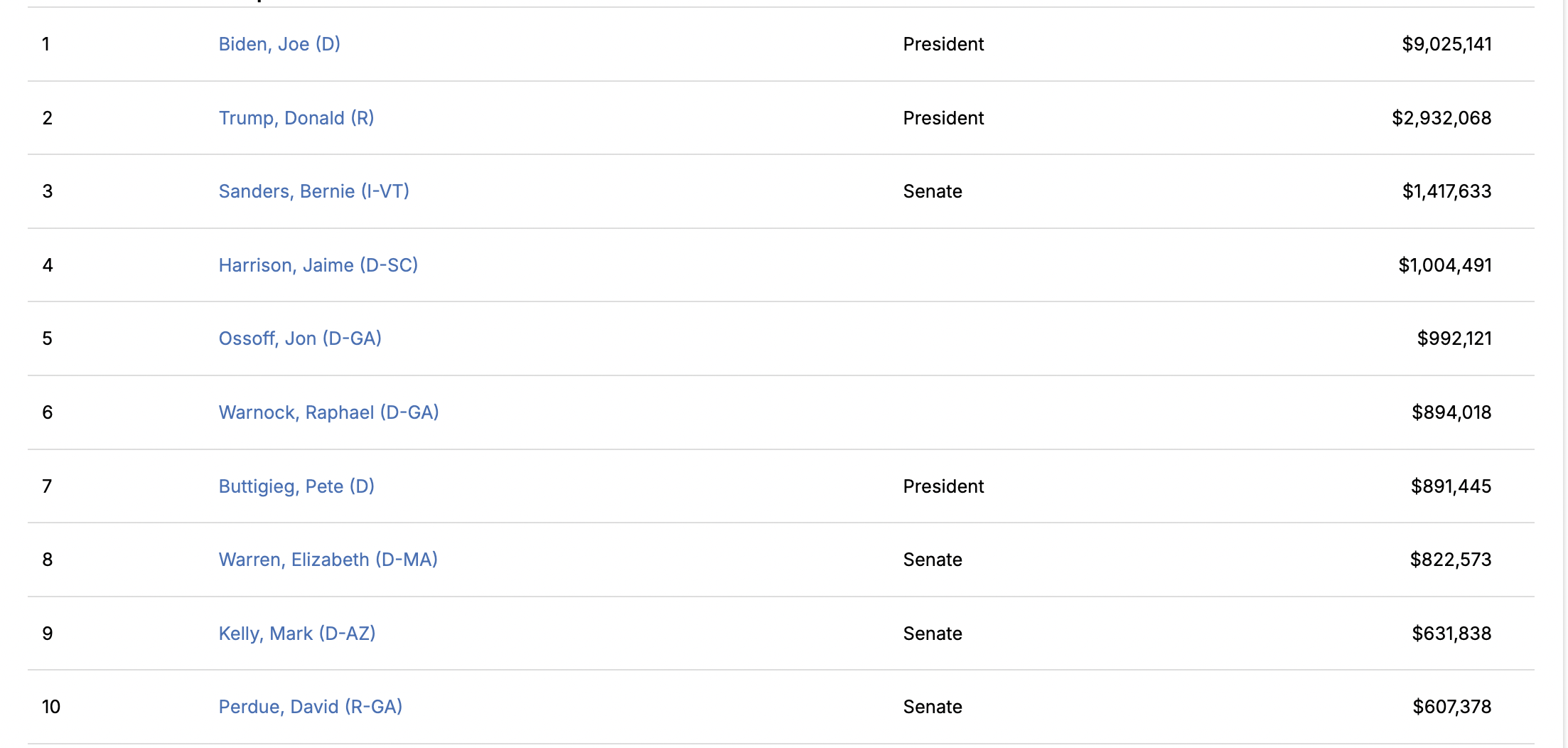The height and width of the screenshot is (748, 1568).
Task: Open the Biden, Joe (D) link
Action: 279,44
